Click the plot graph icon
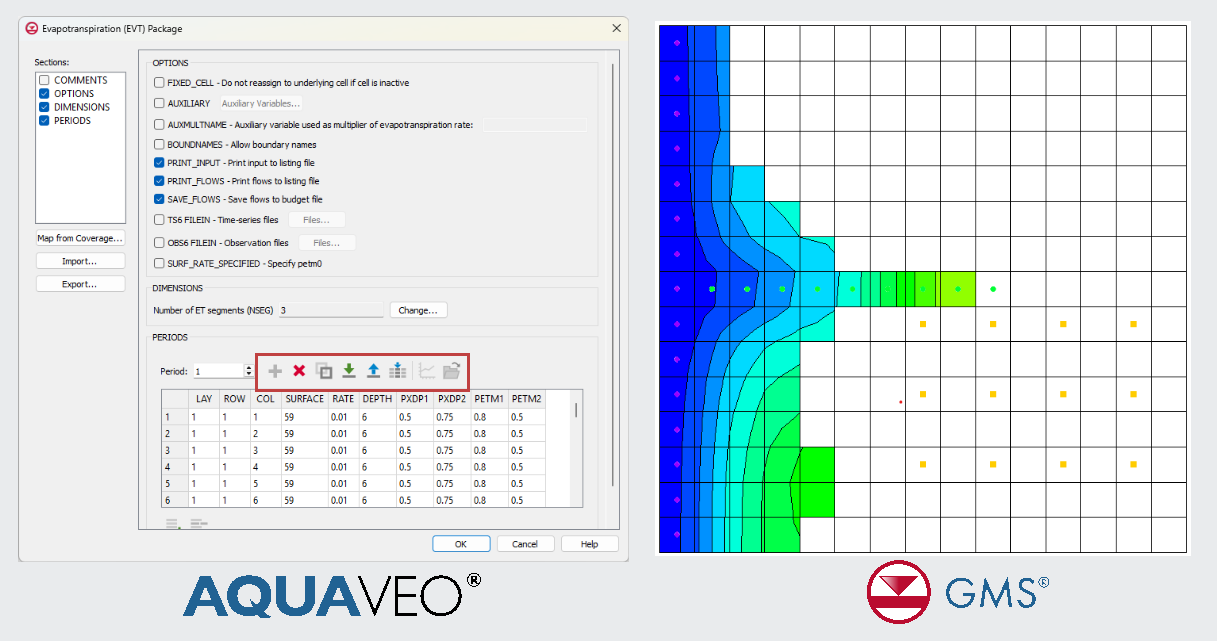1217x641 pixels. tap(427, 371)
